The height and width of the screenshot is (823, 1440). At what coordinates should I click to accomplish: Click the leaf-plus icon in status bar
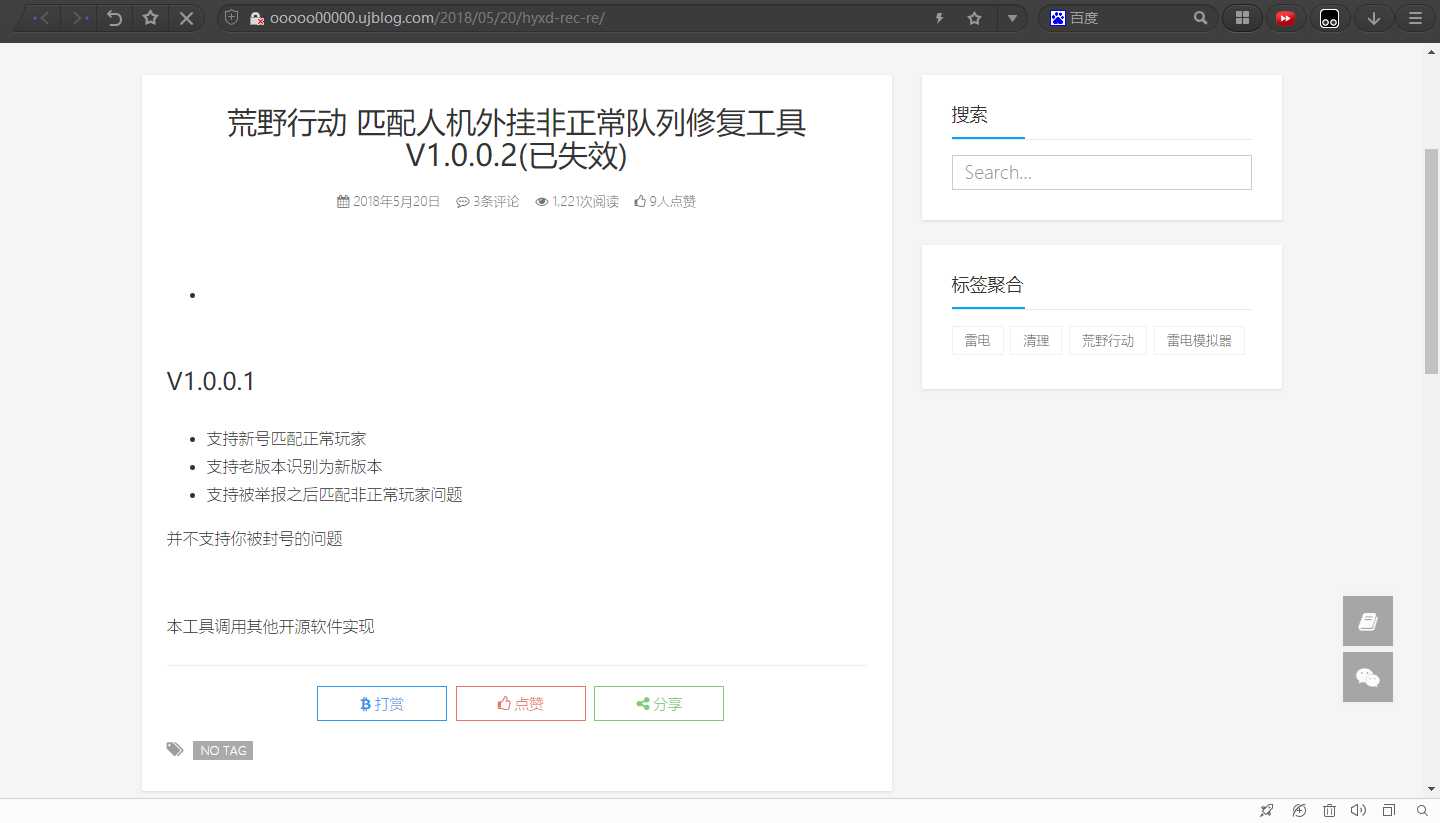[1299, 811]
